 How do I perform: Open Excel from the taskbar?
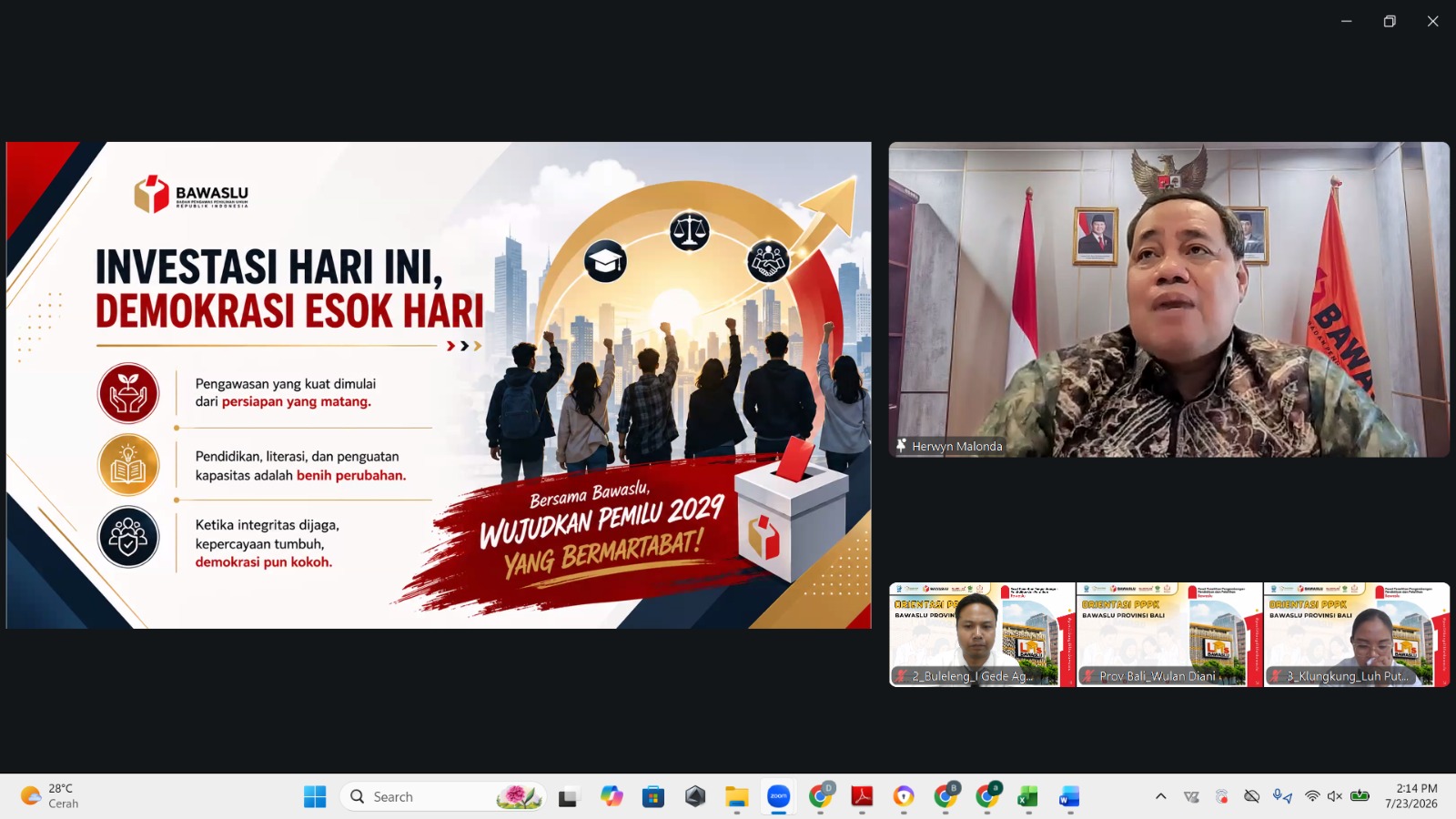coord(1028,797)
